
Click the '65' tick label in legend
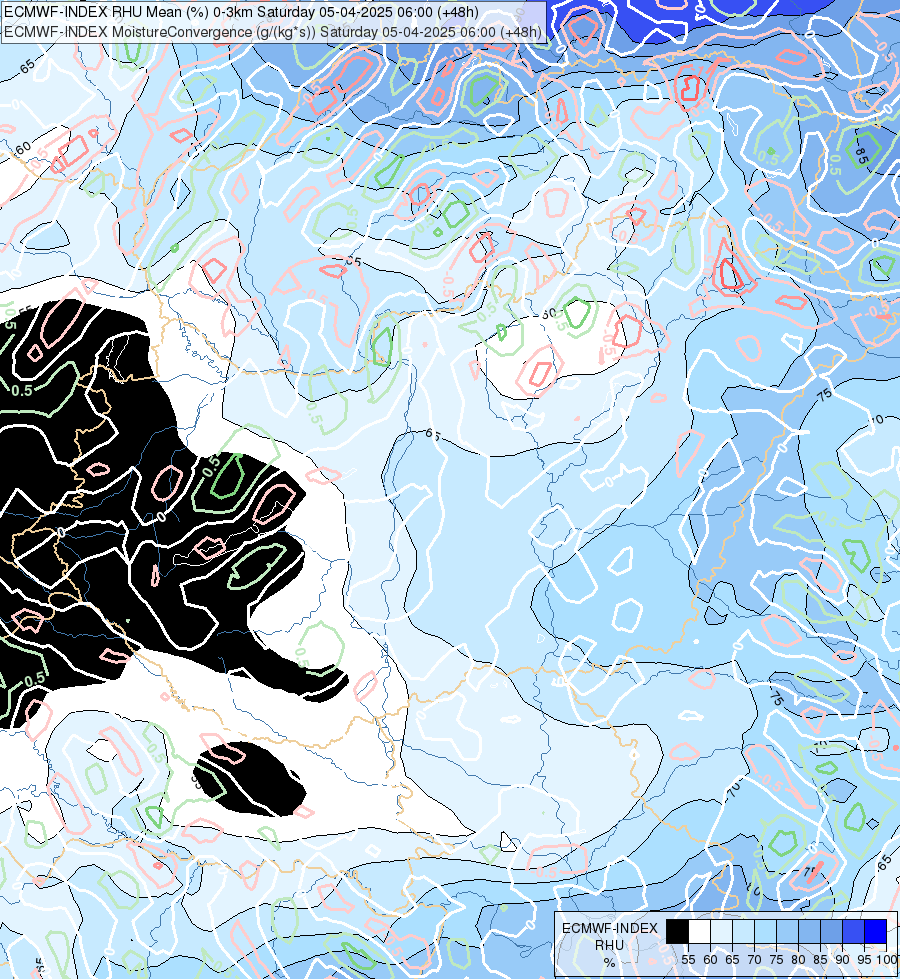click(733, 960)
